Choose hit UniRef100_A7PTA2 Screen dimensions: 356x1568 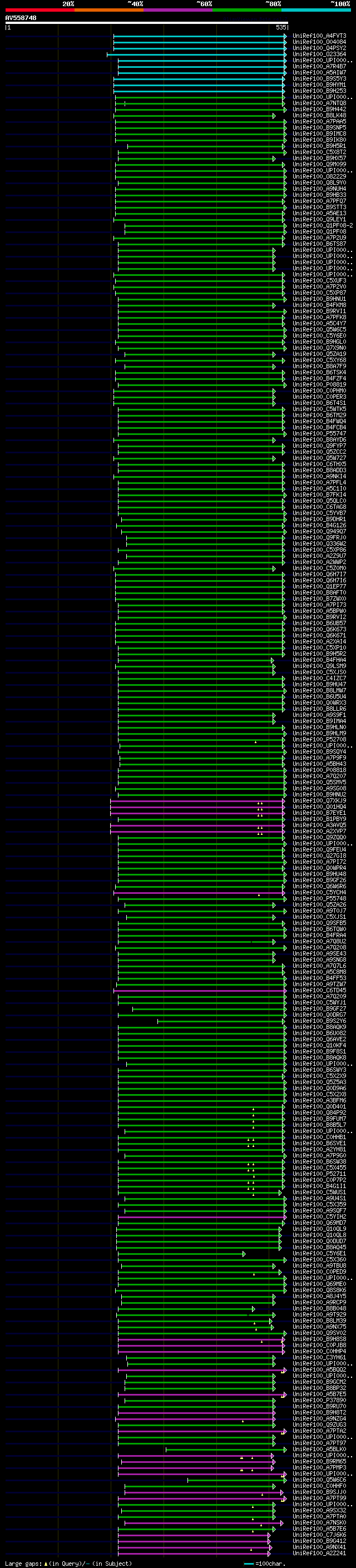click(319, 1431)
